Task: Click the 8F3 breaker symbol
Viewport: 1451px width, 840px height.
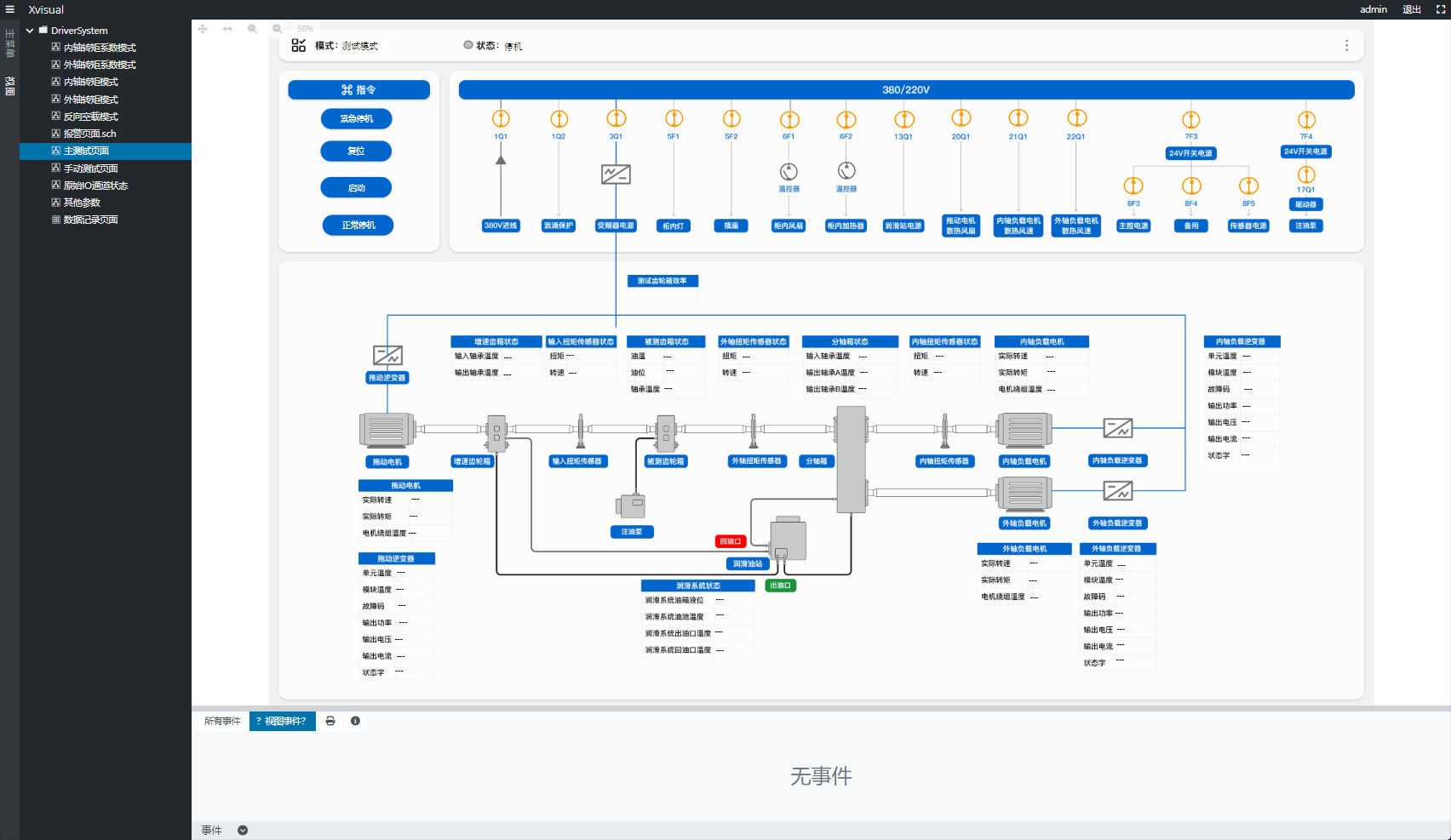Action: (1133, 186)
